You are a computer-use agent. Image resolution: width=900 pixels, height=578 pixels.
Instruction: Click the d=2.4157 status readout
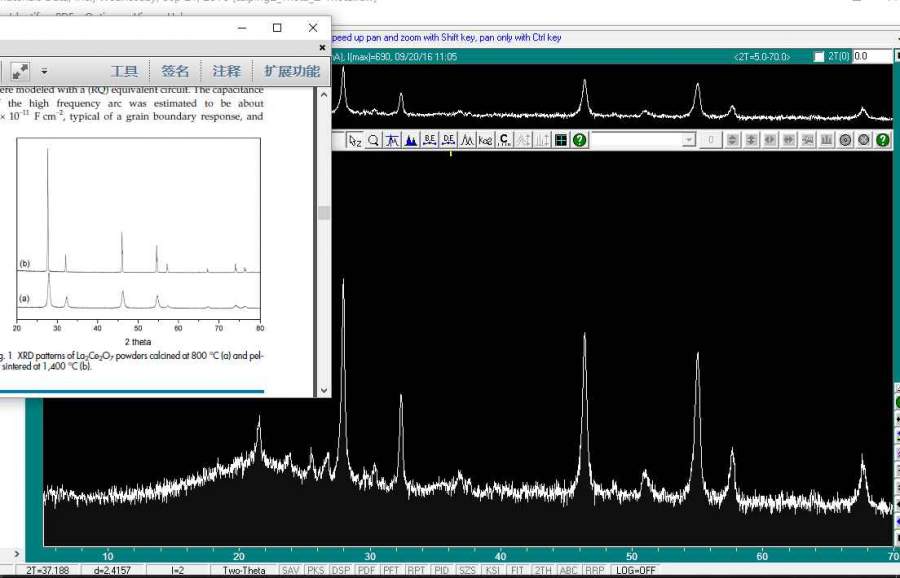coord(111,571)
